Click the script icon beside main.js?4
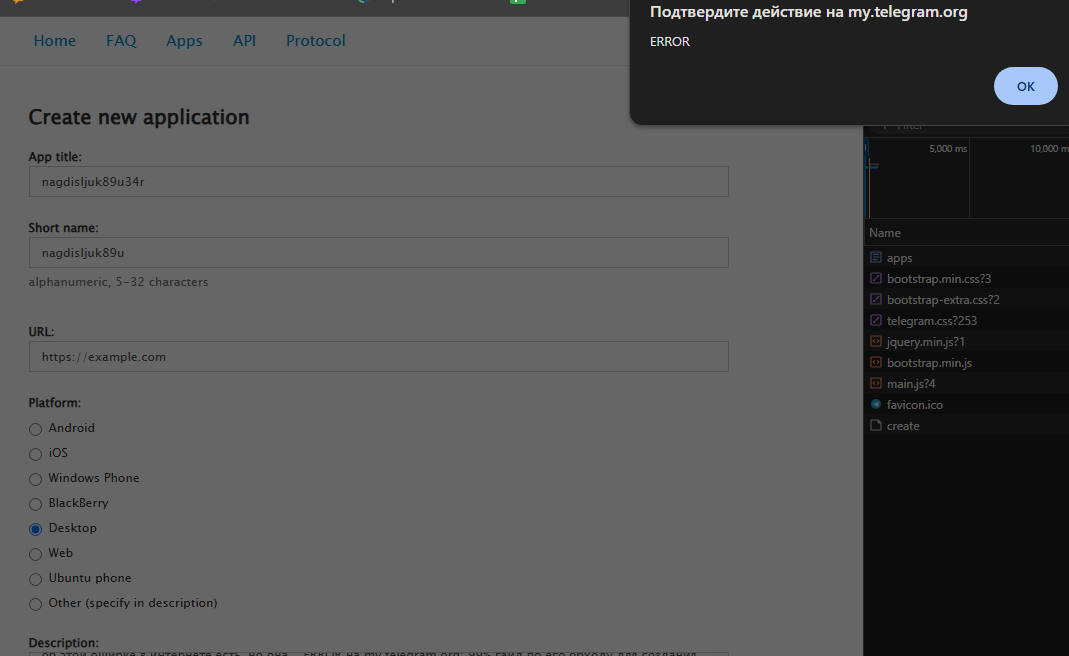The image size is (1069, 656). tap(876, 383)
